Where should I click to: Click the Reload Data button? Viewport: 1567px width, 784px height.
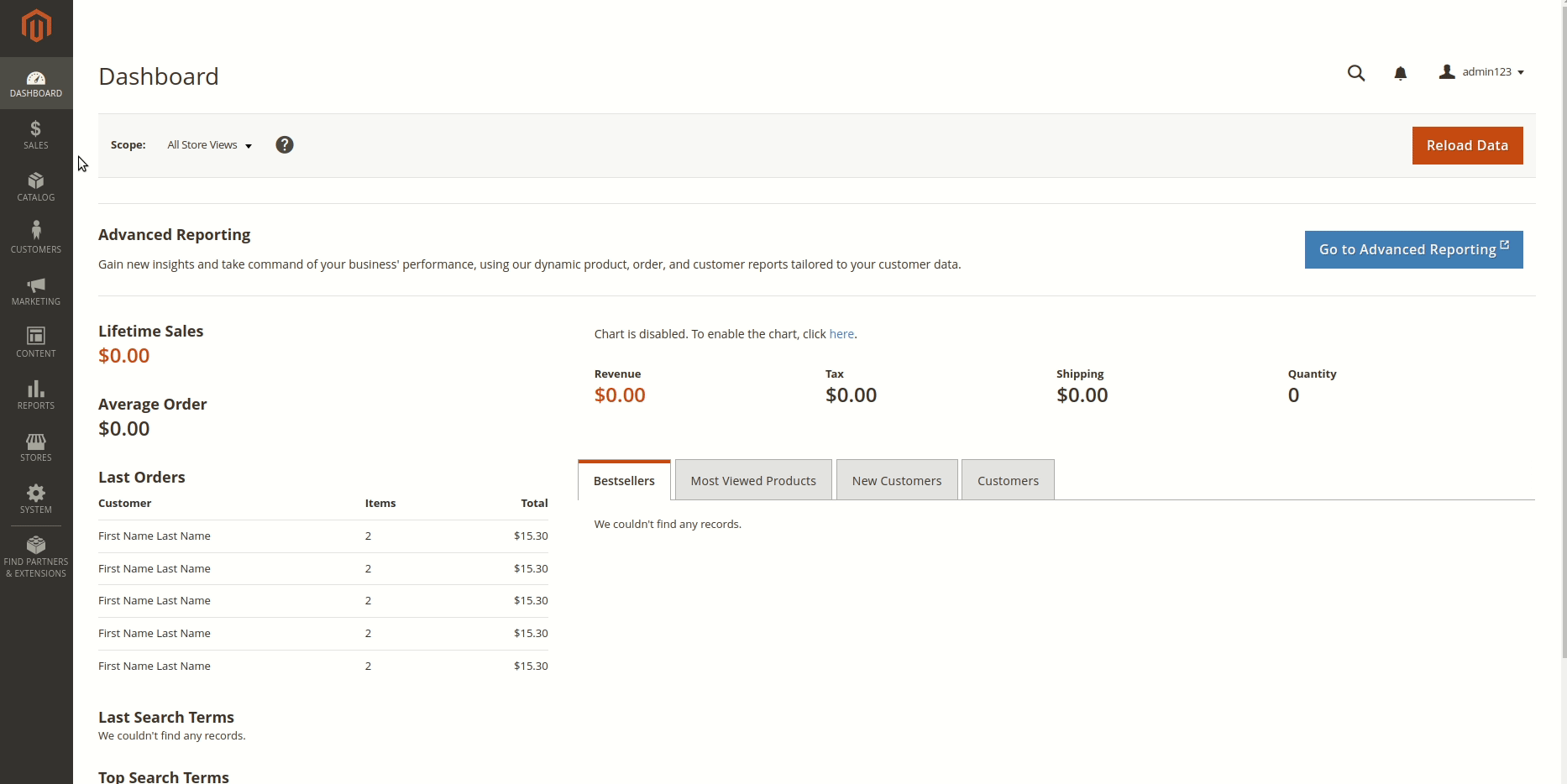point(1467,145)
